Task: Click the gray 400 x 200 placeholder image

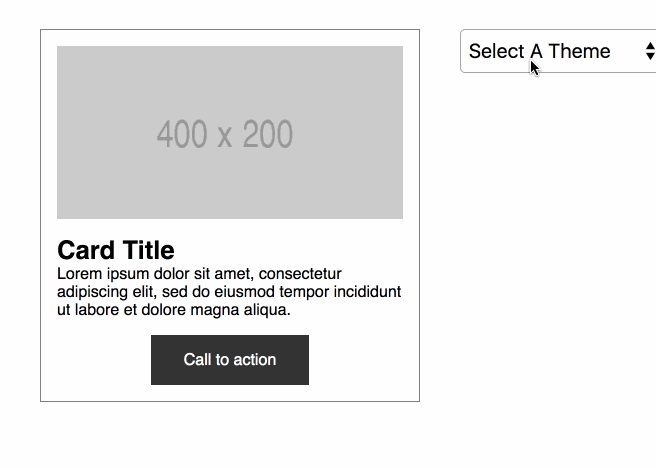Action: (x=230, y=132)
